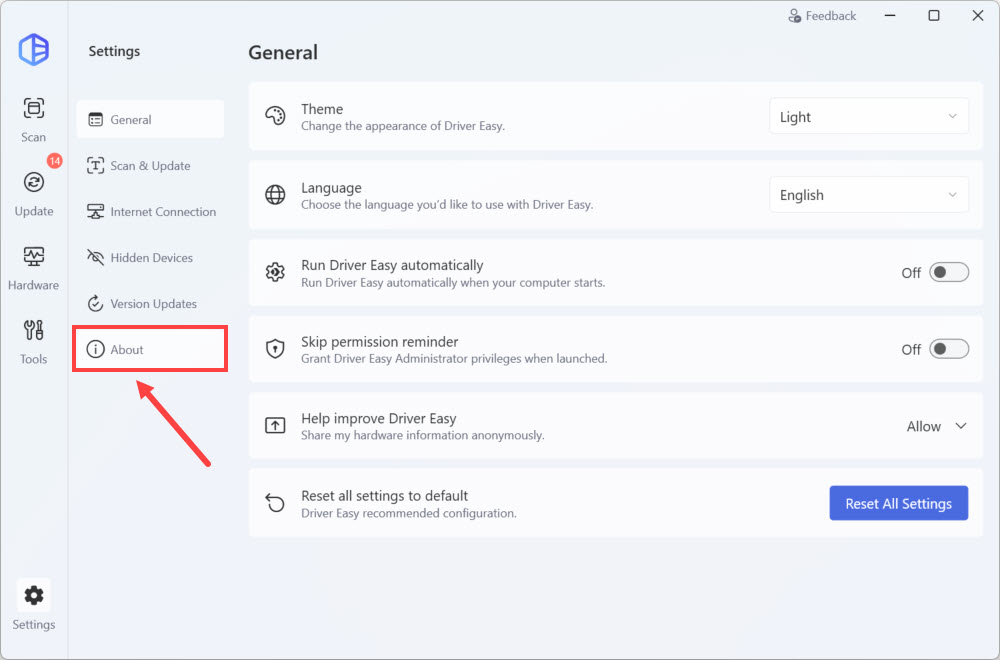Screen dimensions: 1000x660
Task: Open the Hidden Devices settings page
Action: click(150, 258)
